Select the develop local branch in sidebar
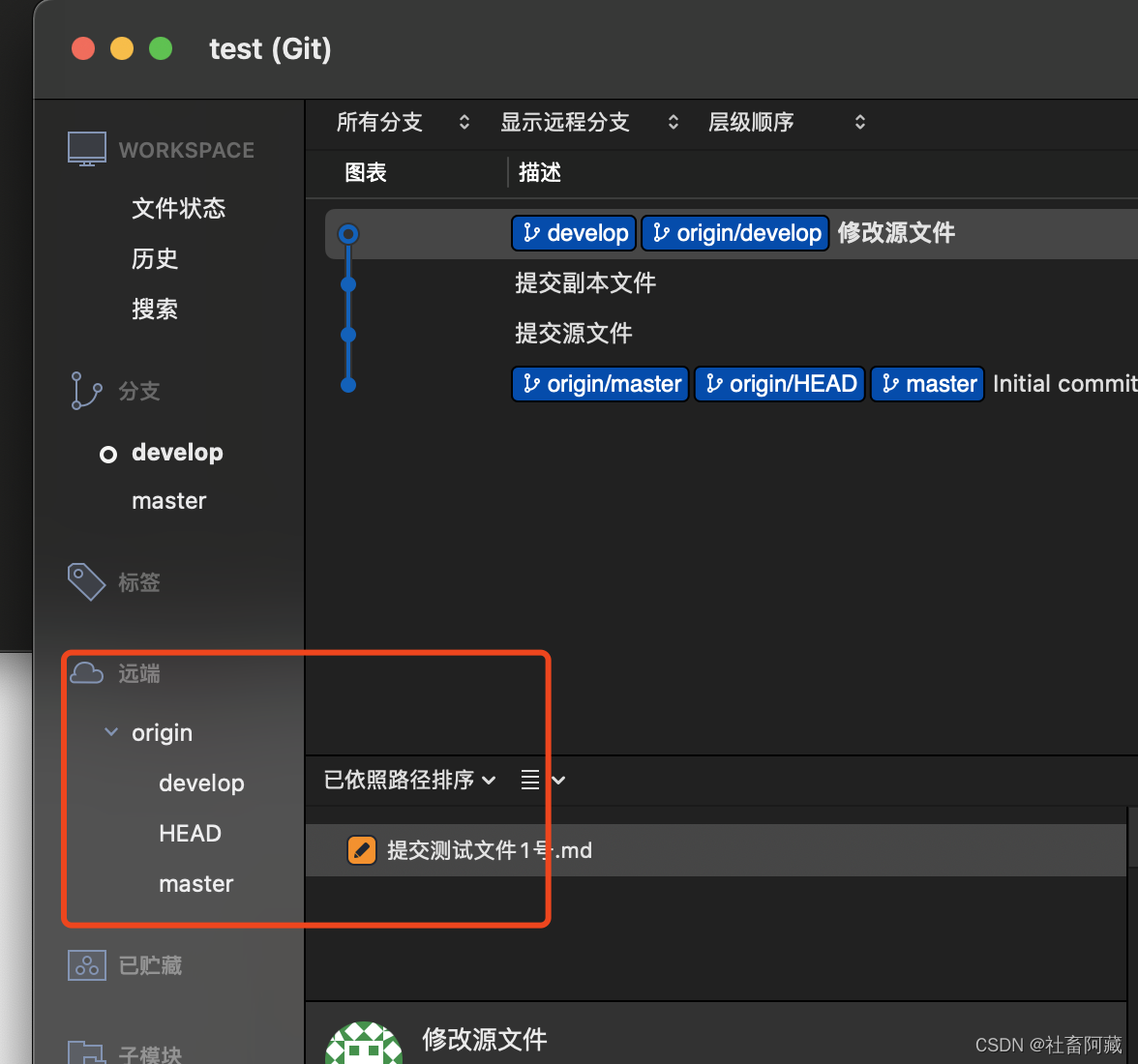Screen dimensions: 1138x1064 point(177,453)
